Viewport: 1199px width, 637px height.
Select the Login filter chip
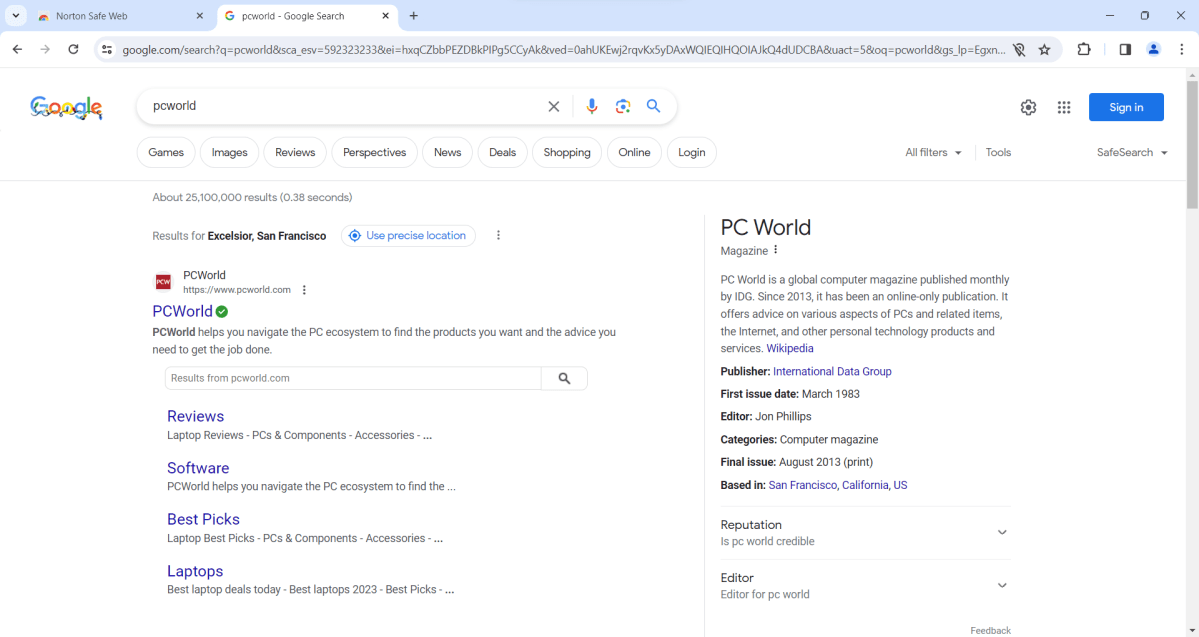click(691, 152)
